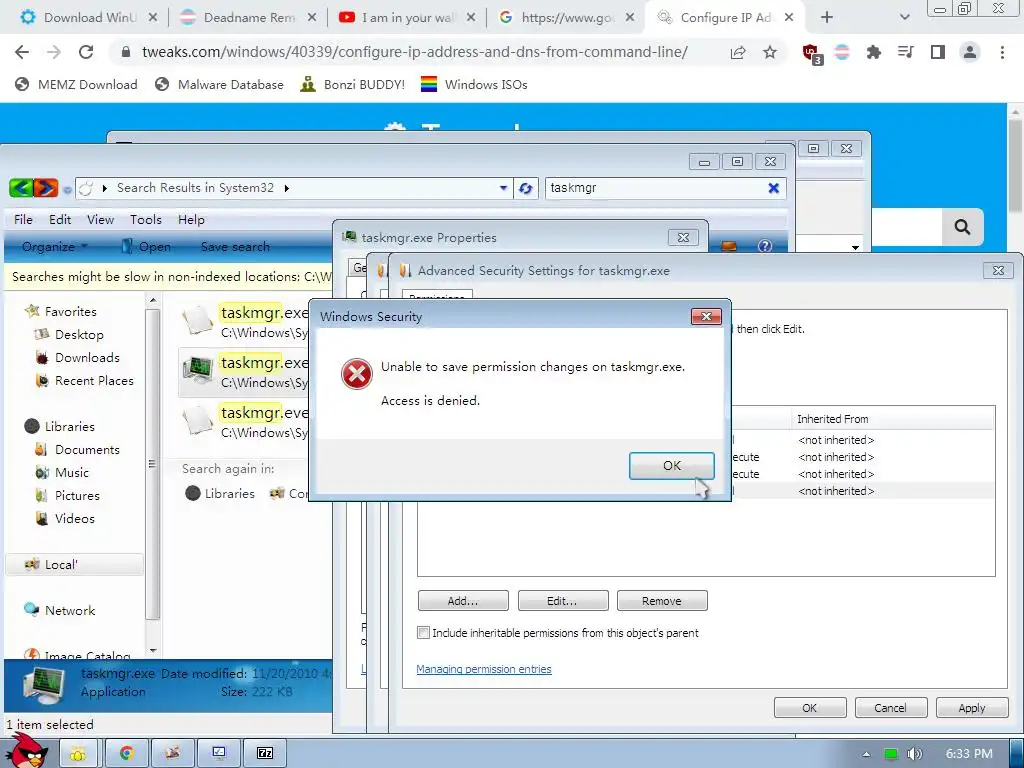Image resolution: width=1024 pixels, height=768 pixels.
Task: Open Malware Database bookmark
Action: click(219, 84)
